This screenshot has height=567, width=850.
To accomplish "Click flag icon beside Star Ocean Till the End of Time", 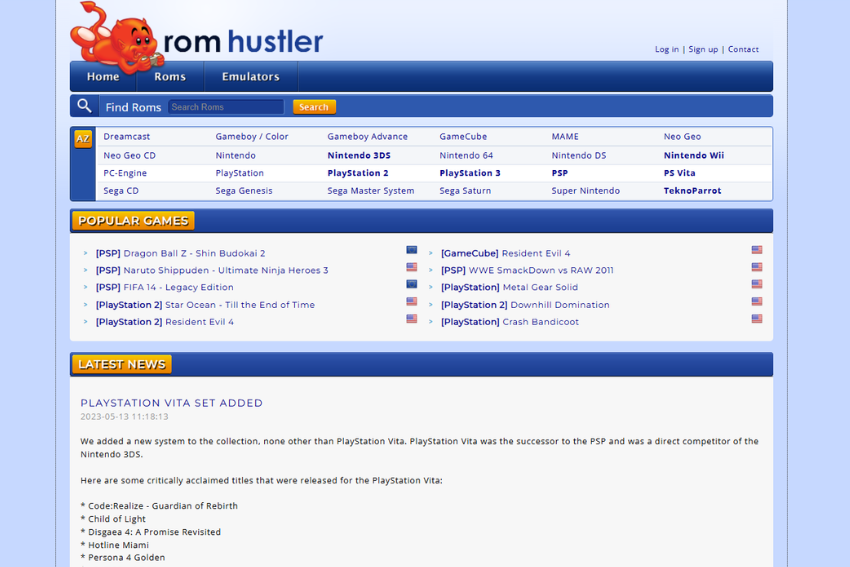I will [x=412, y=301].
